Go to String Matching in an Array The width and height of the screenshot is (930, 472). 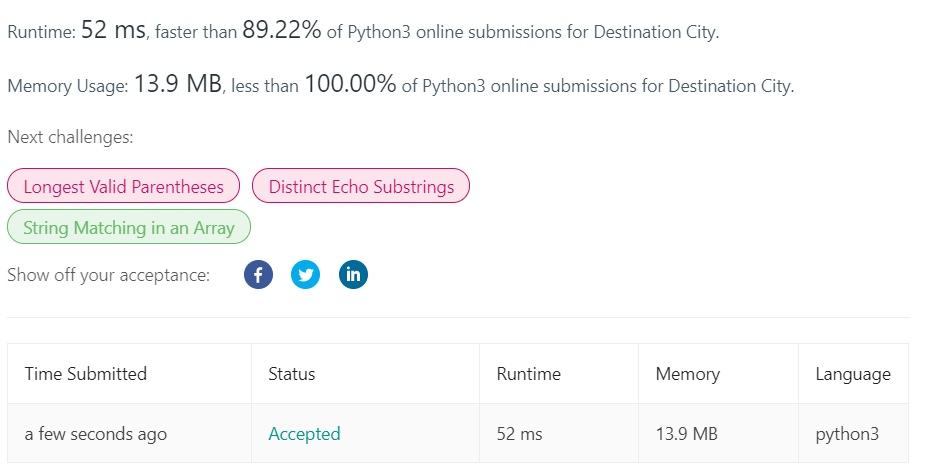point(129,228)
